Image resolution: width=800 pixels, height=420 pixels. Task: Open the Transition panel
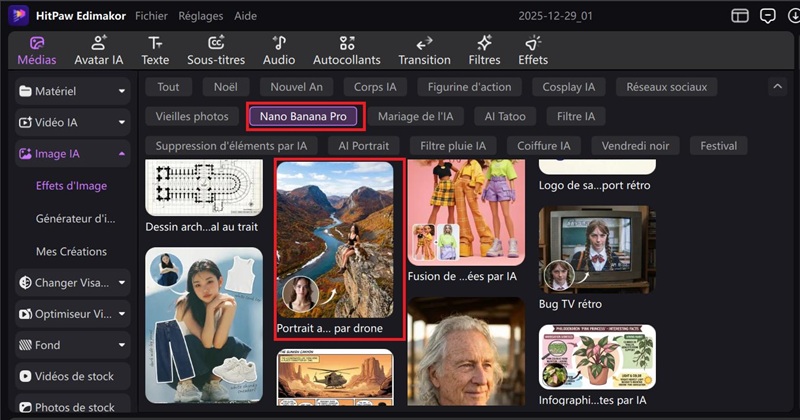click(x=424, y=50)
